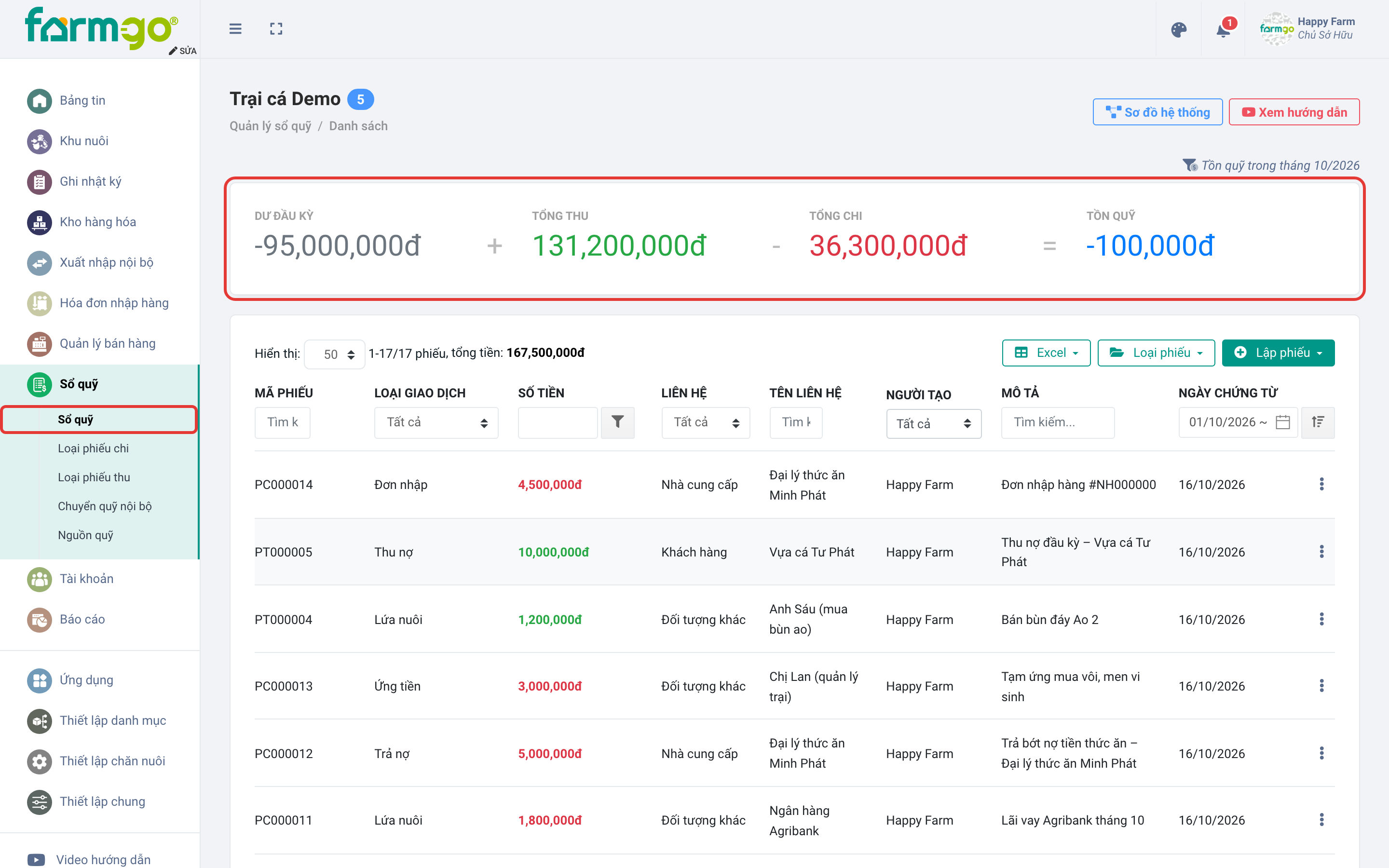The height and width of the screenshot is (868, 1389).
Task: Enter fullscreen mode with the expand icon
Action: click(x=276, y=29)
